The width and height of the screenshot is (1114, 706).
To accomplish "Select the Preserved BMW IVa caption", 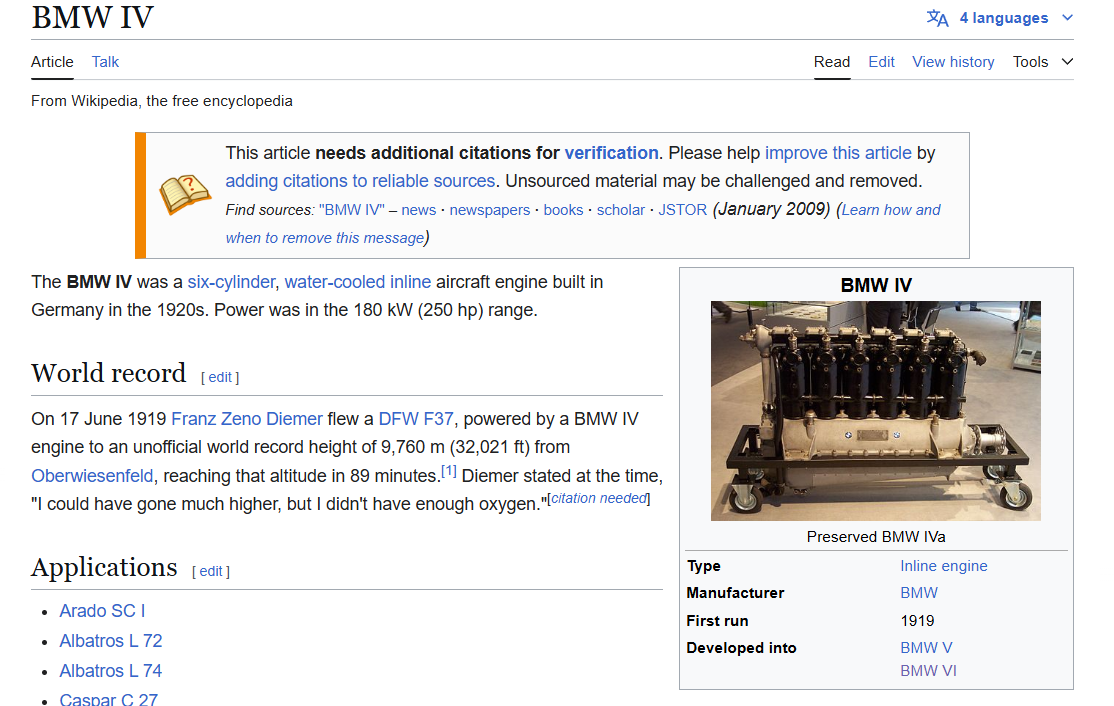I will pos(876,537).
